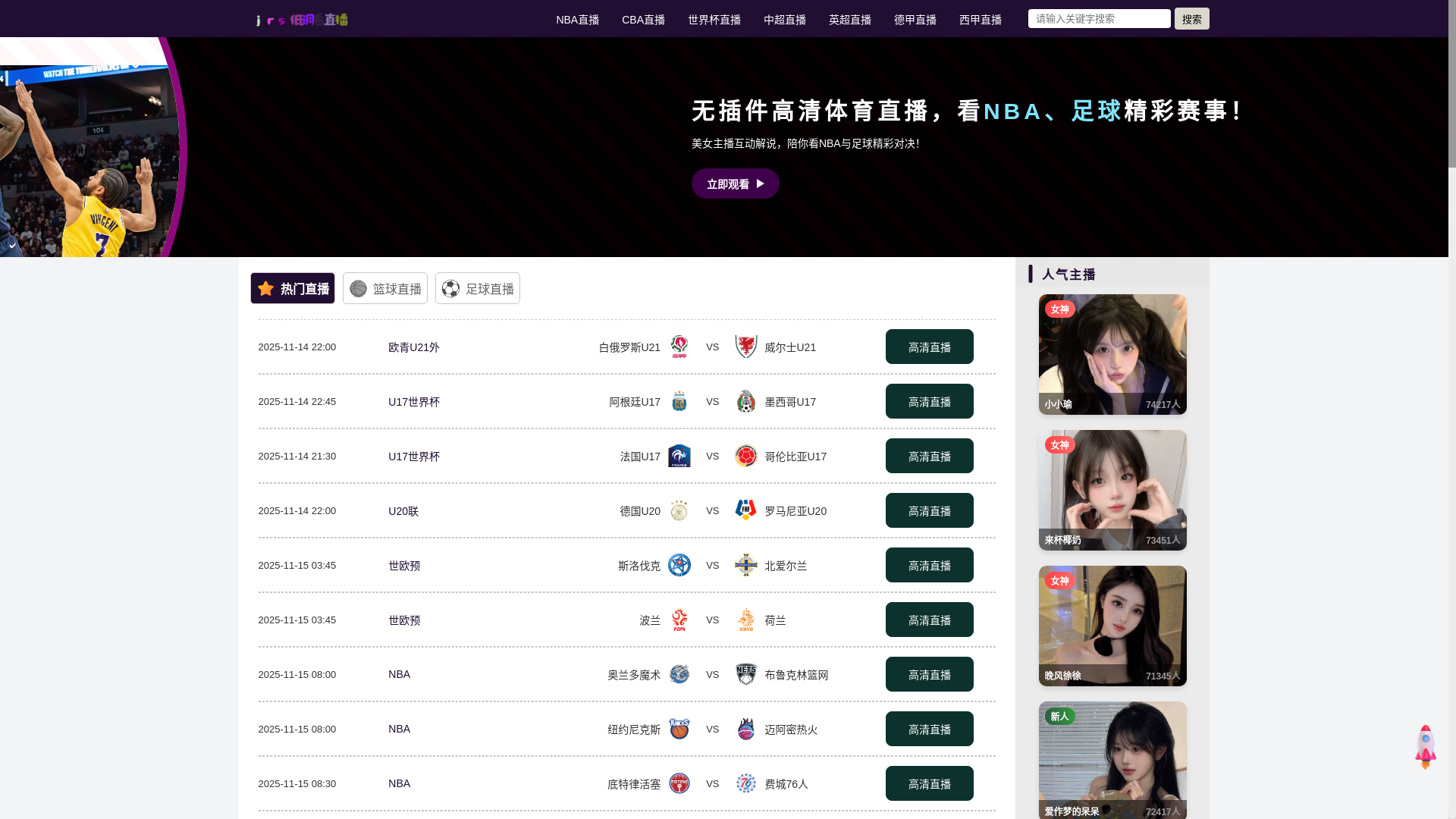Watch 高清直播 for 底特律活塞 vs 费城76人
Screen dimensions: 1456x819
[929, 783]
